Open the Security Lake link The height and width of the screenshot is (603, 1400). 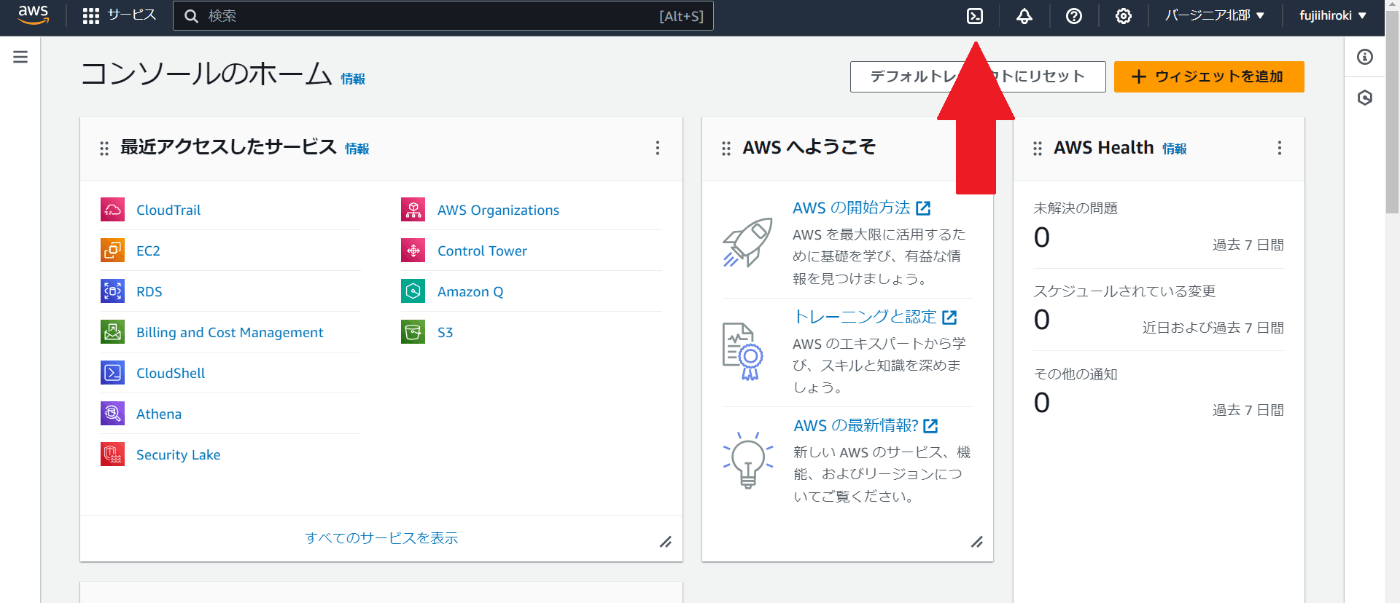click(178, 455)
